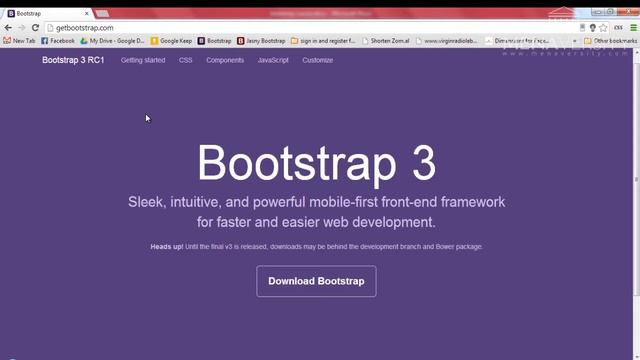This screenshot has width=640, height=360.
Task: Open the Components nav item
Action: 225,60
